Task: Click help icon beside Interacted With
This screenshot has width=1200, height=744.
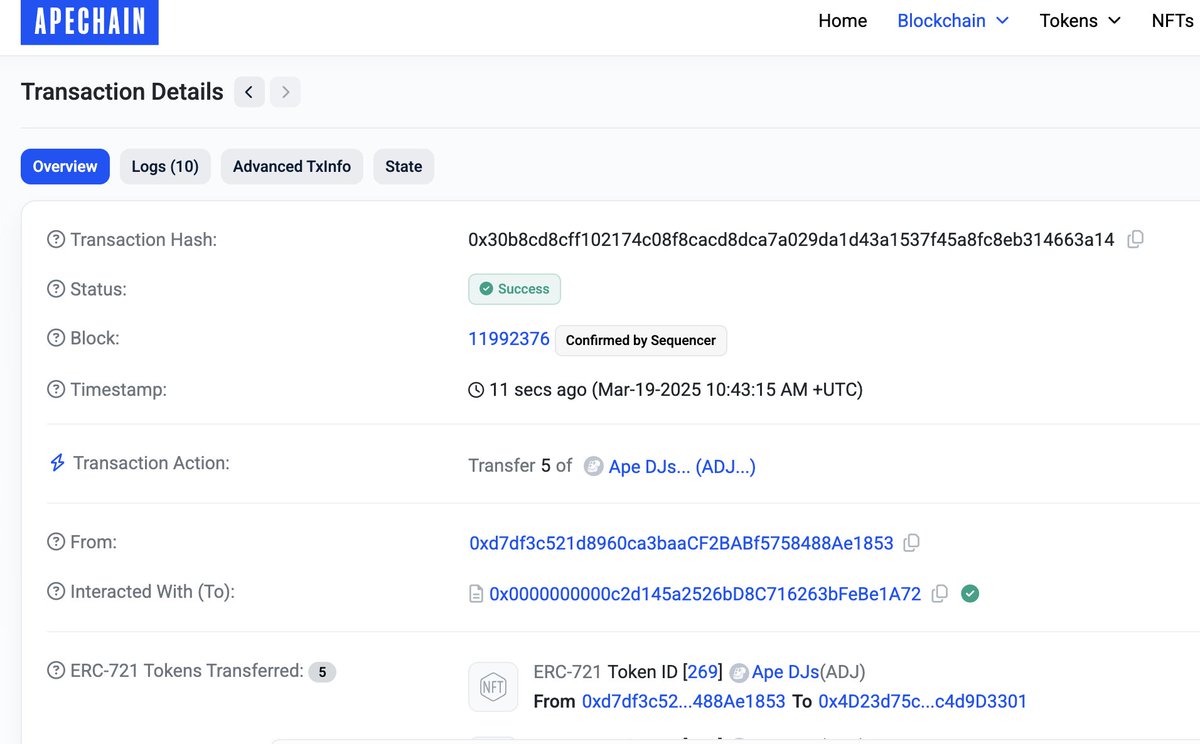Action: pyautogui.click(x=56, y=592)
